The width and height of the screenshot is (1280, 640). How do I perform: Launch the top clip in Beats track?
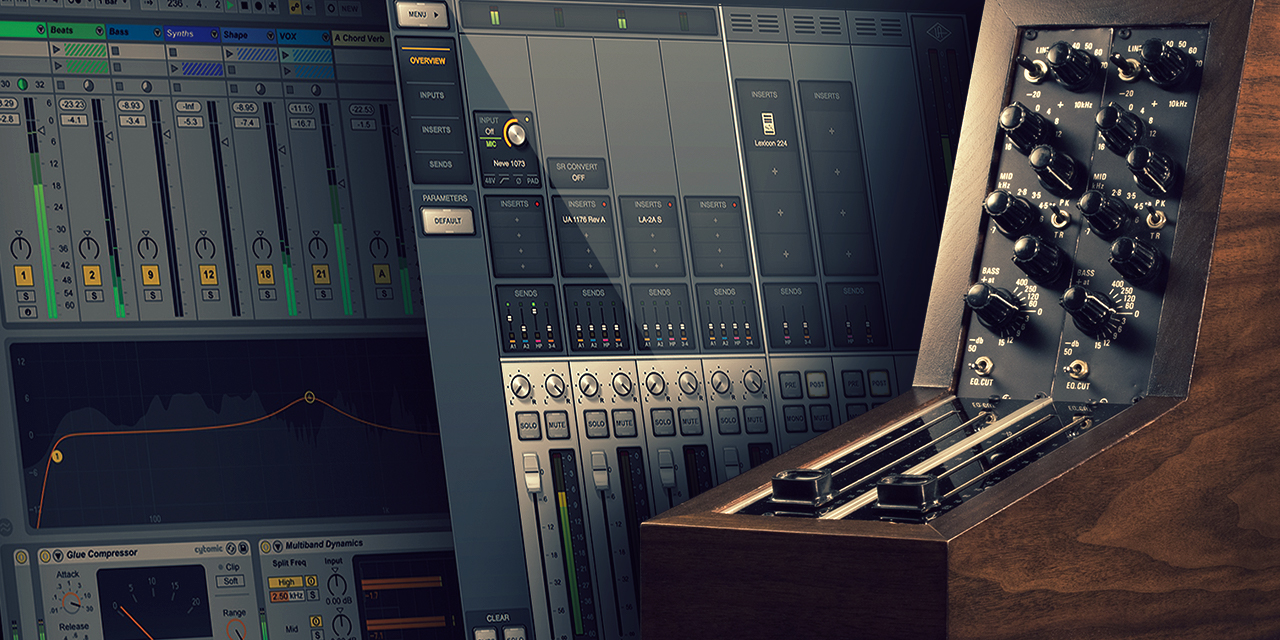click(x=56, y=49)
